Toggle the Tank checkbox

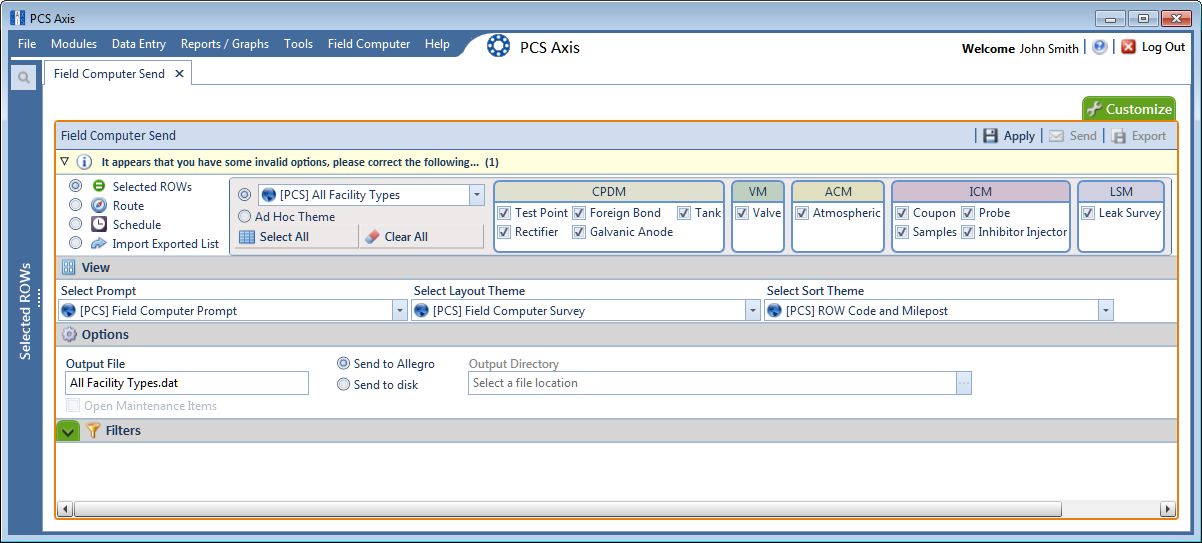684,213
